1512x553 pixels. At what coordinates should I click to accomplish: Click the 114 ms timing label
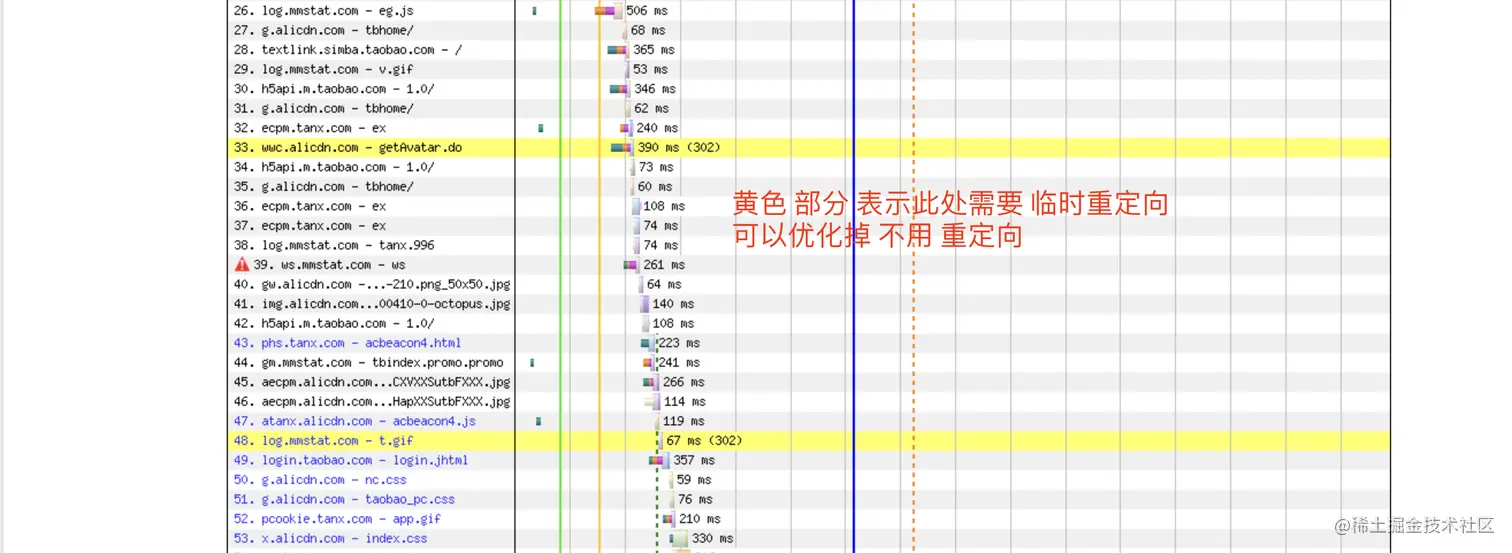[684, 402]
